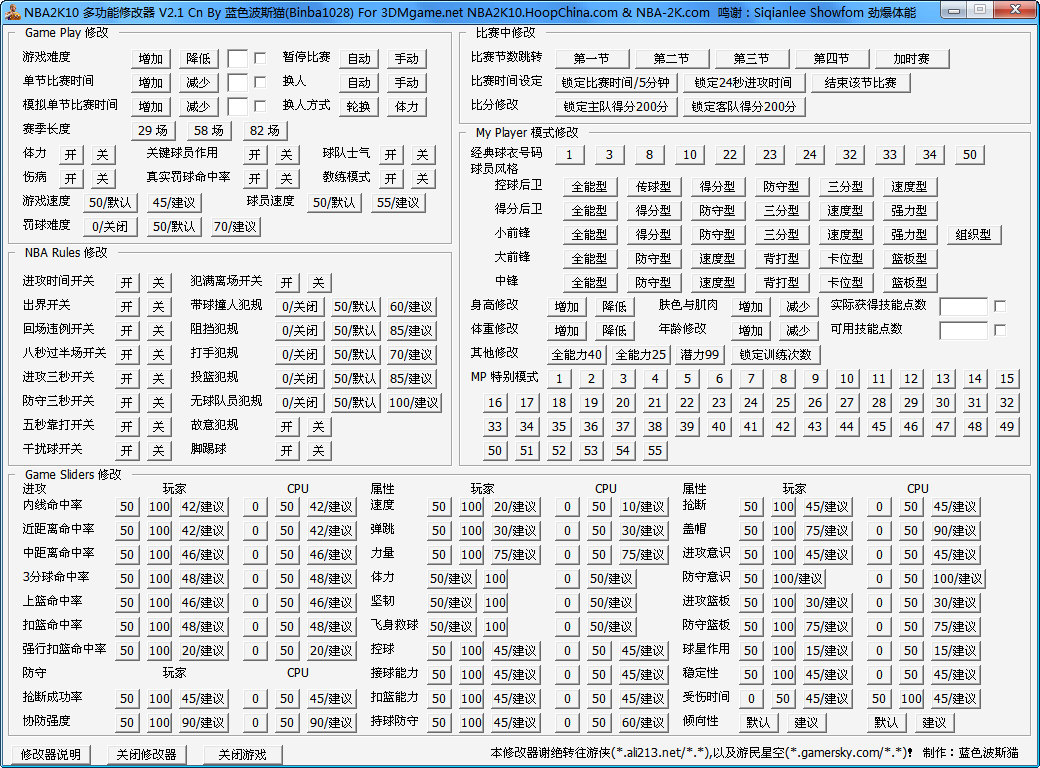This screenshot has width=1040, height=768.
Task: Select the 轮换 substitution mode
Action: pyautogui.click(x=358, y=106)
